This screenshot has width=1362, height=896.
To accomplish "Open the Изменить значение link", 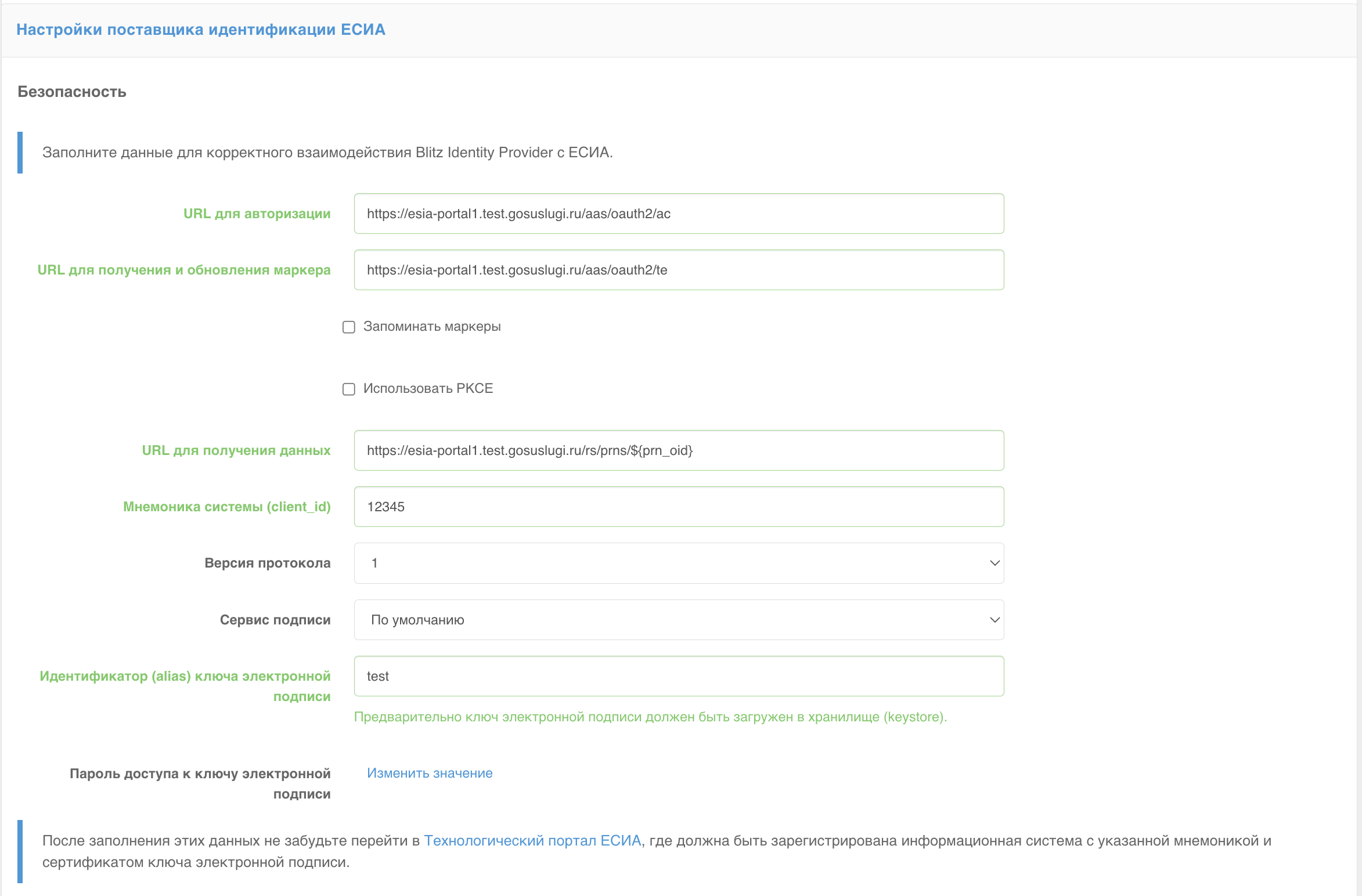I will click(x=429, y=773).
